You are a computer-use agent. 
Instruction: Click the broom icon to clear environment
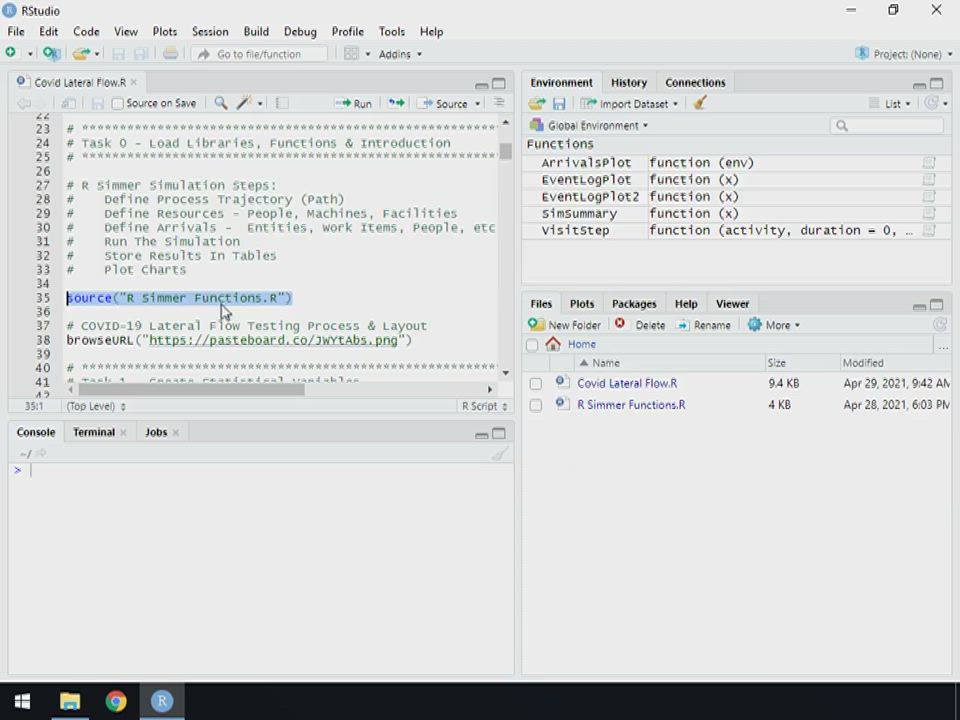pos(700,103)
